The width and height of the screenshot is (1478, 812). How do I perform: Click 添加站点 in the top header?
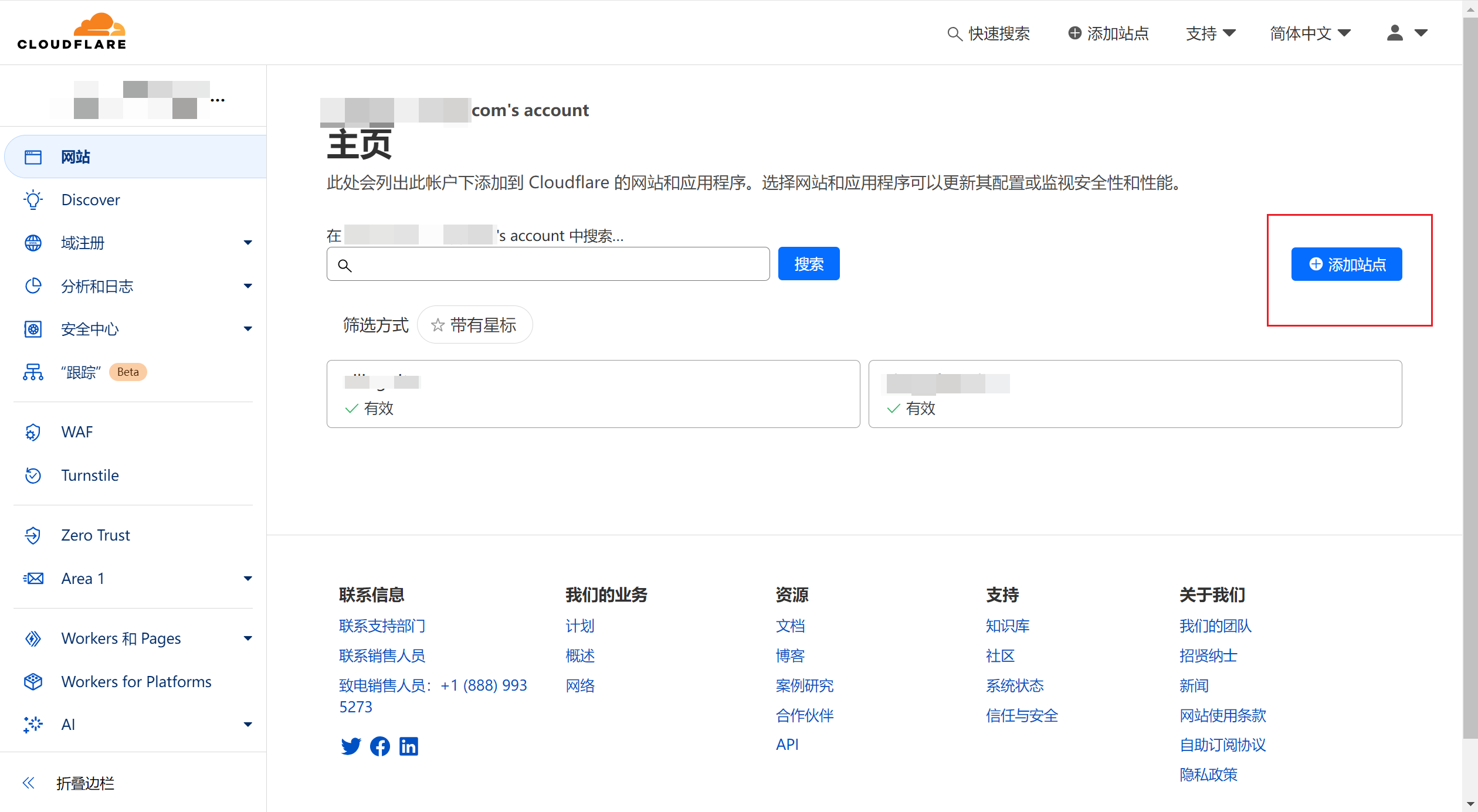pyautogui.click(x=1108, y=33)
